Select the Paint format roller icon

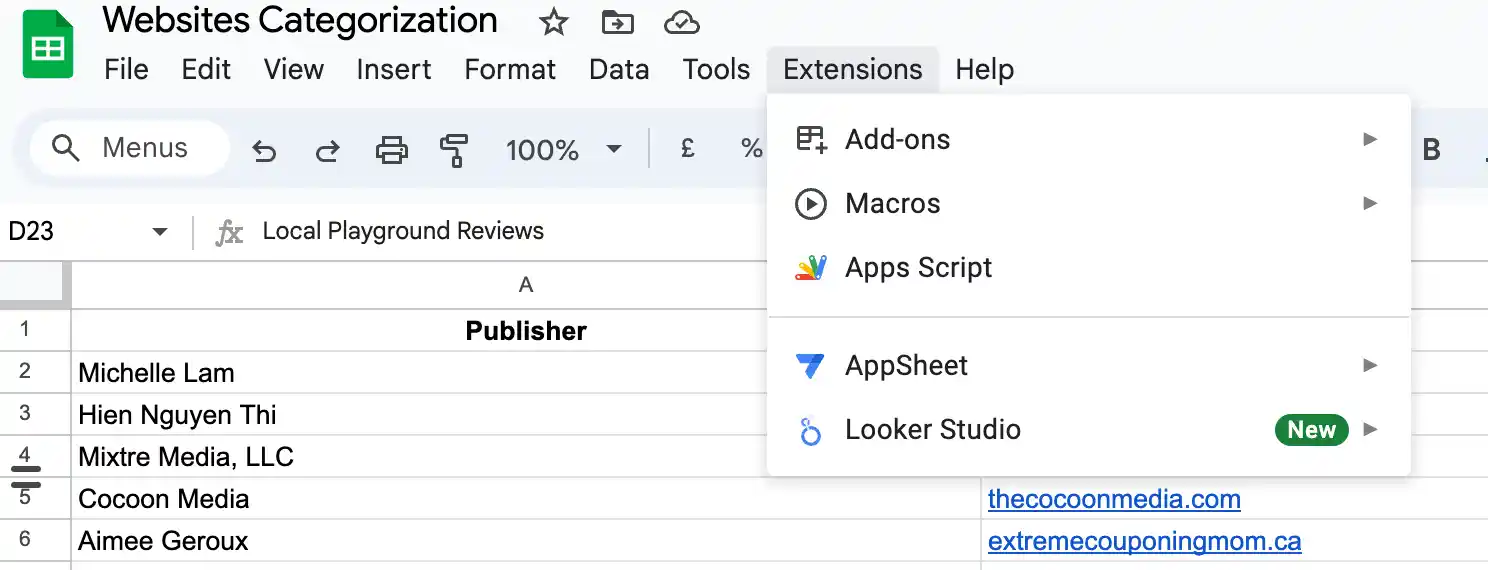[x=454, y=151]
